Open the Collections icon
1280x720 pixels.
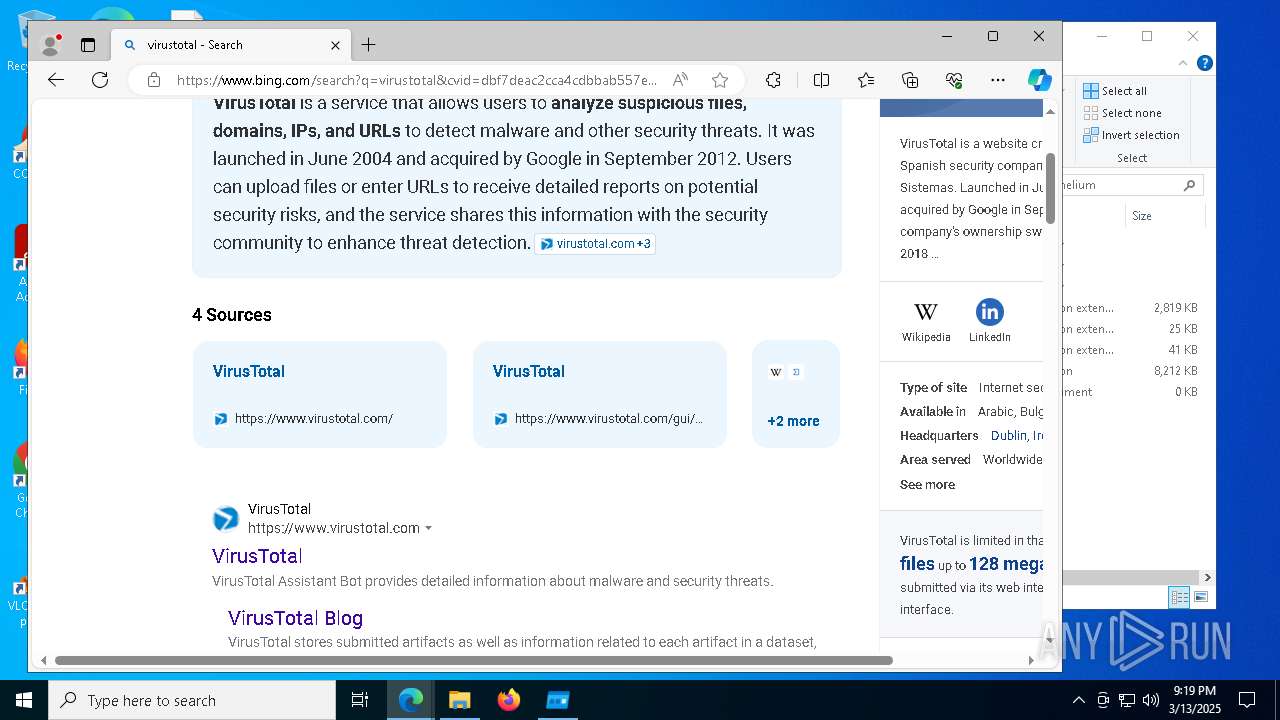[x=910, y=80]
